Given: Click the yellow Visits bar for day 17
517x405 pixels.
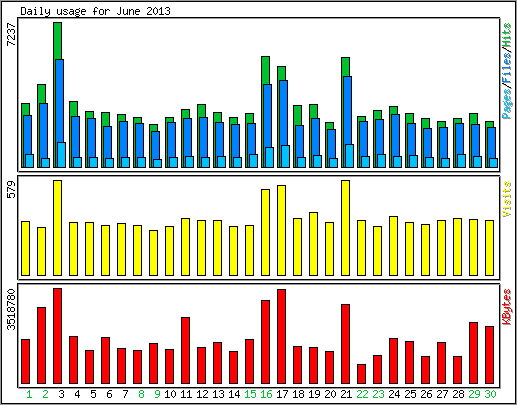Looking at the screenshot, I should pos(281,230).
